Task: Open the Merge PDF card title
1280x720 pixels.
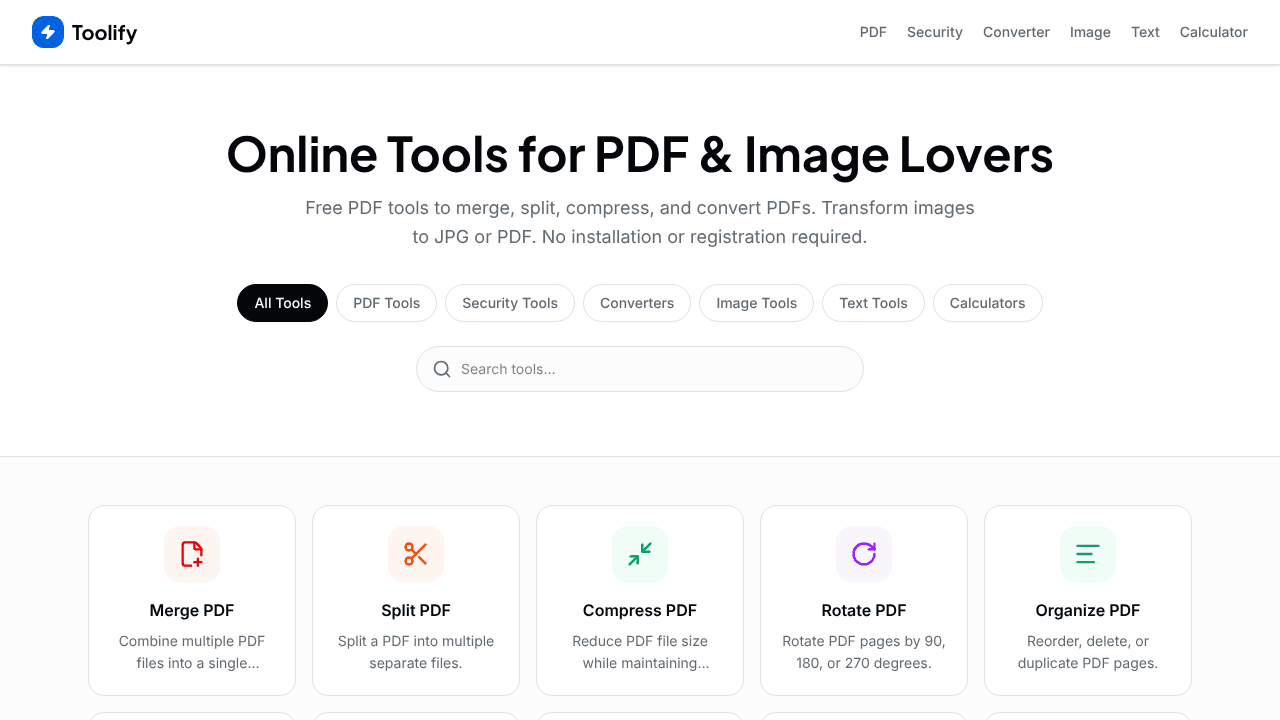Action: click(192, 610)
